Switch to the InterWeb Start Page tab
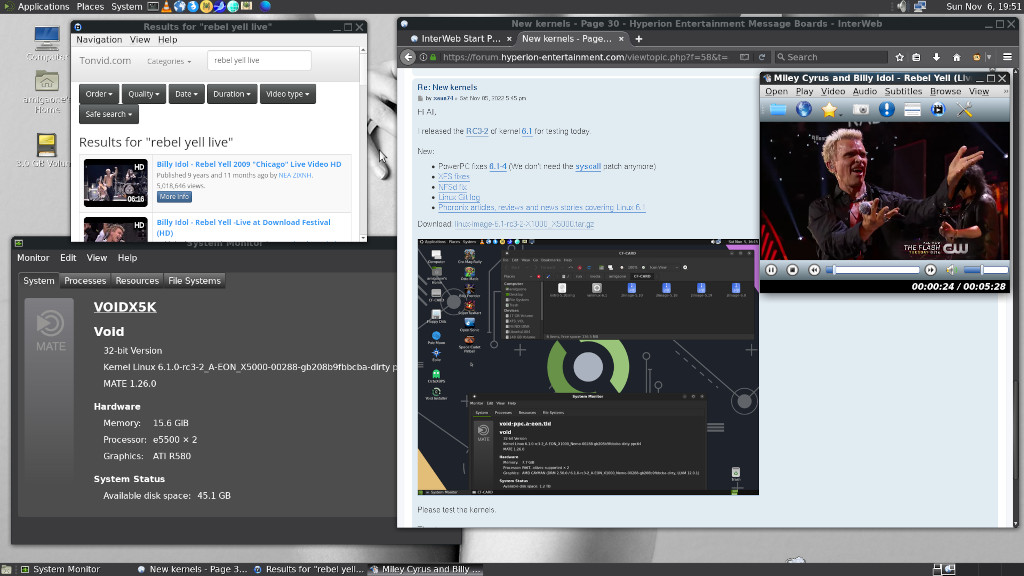Viewport: 1024px width, 576px height. tap(460, 39)
